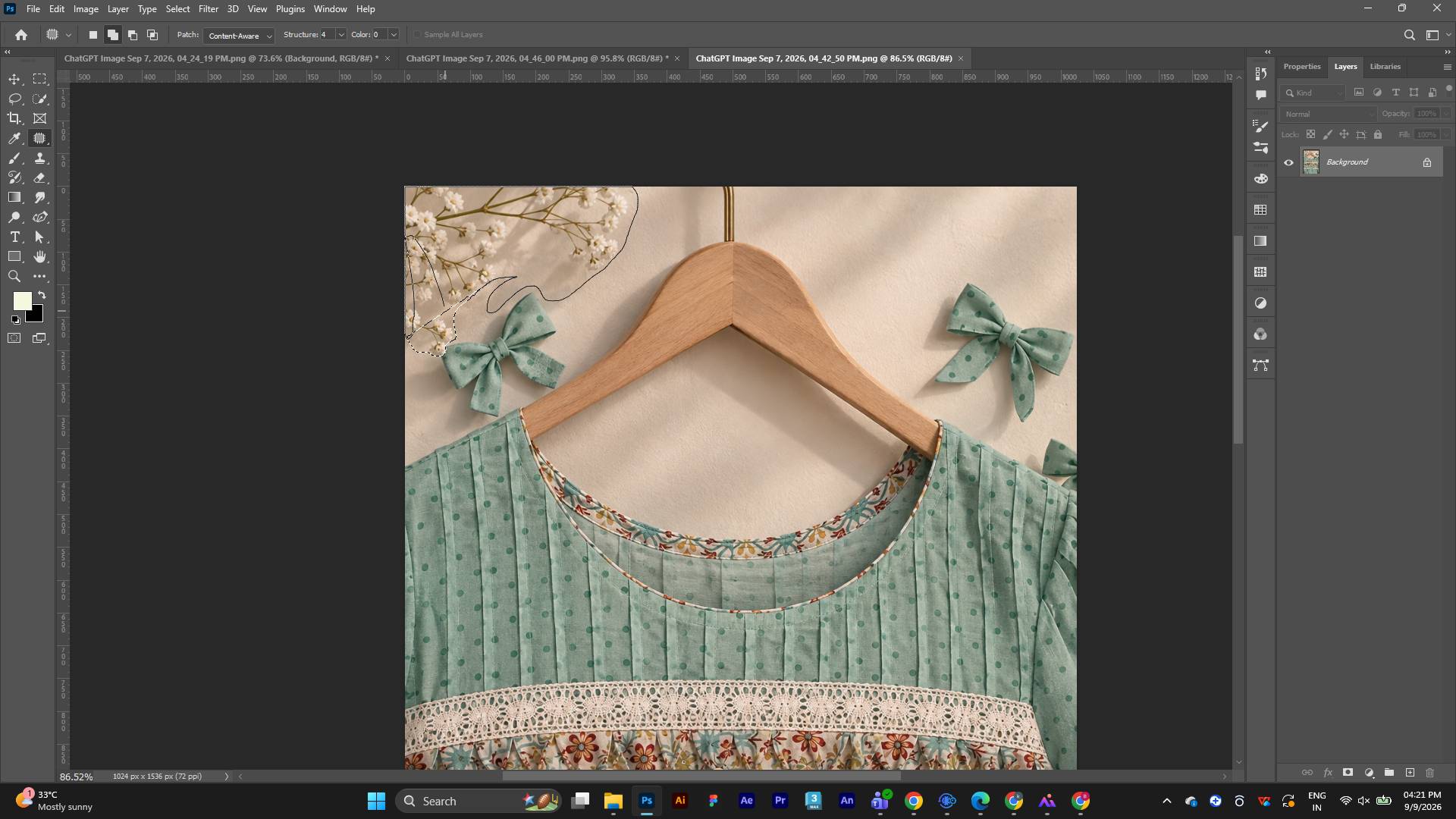Switch to the 04_46_00 PM document tab
Viewport: 1456px width, 819px height.
pos(537,58)
